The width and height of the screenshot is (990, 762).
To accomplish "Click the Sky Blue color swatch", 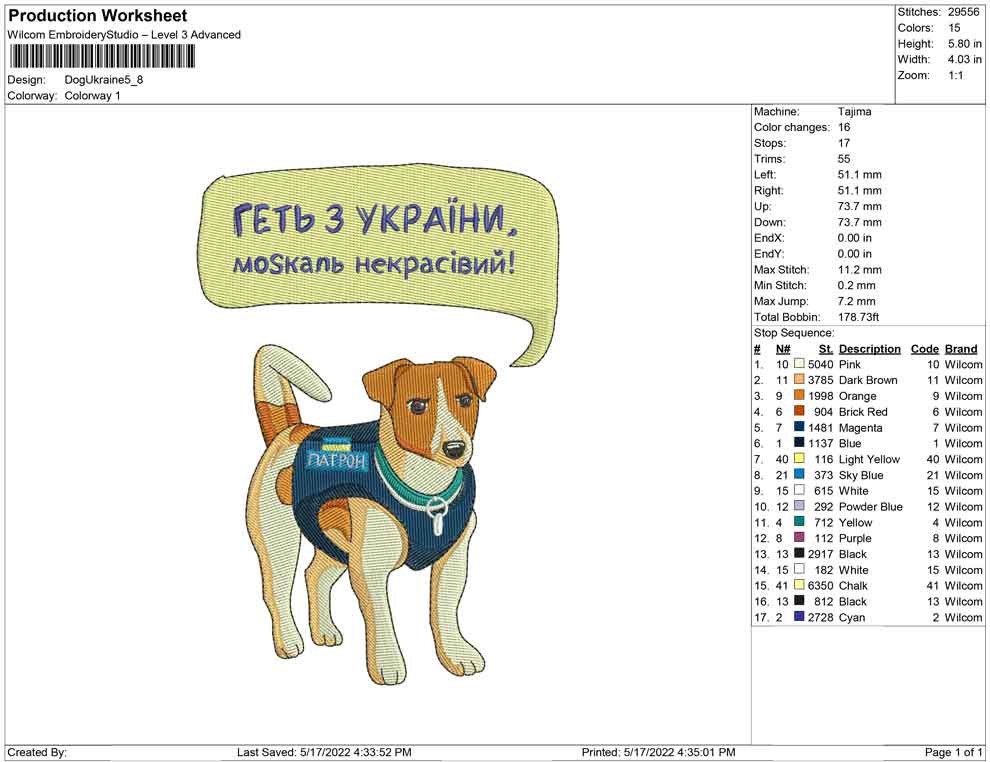I will click(x=799, y=474).
